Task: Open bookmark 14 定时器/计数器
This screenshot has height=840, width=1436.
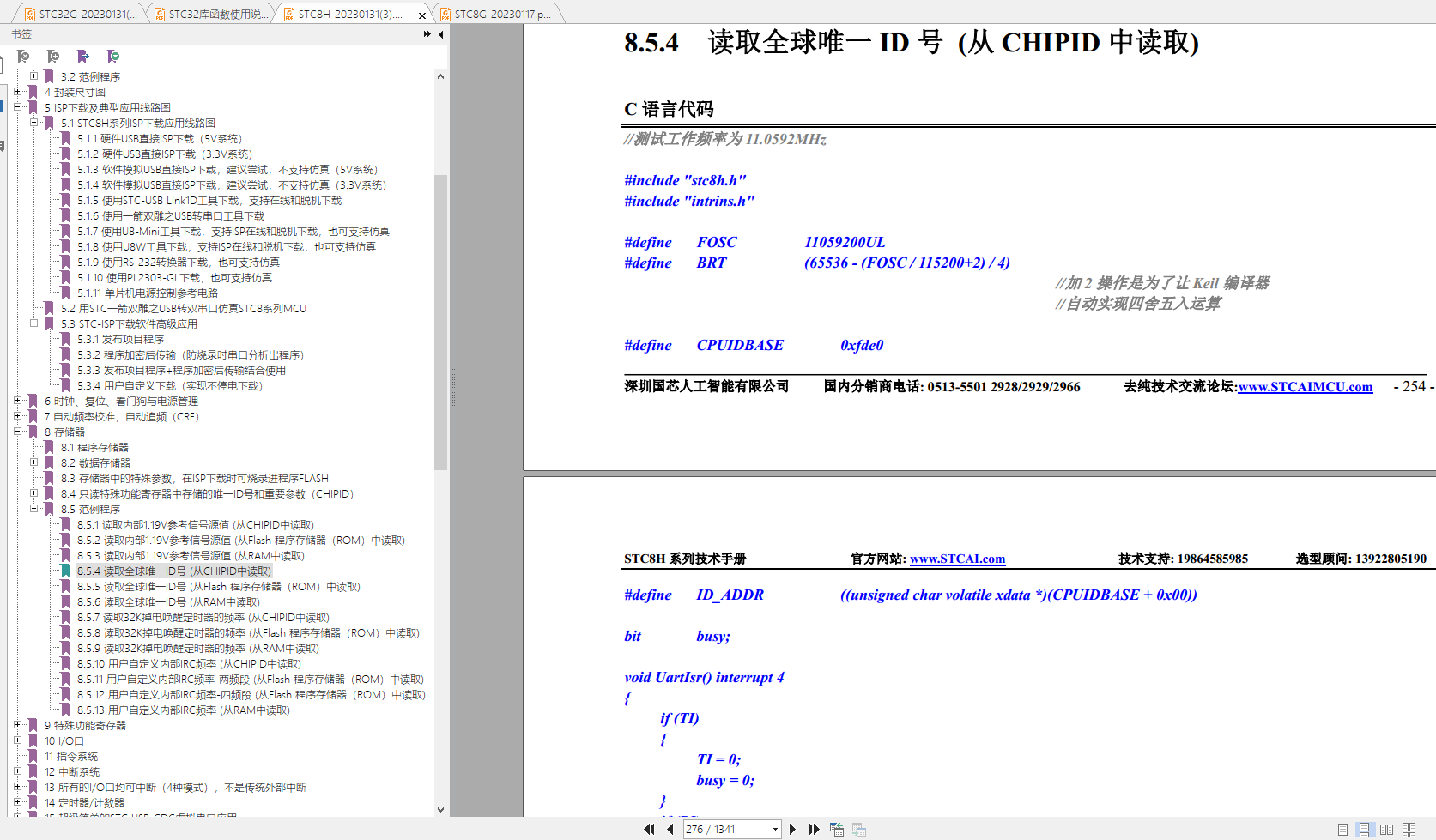Action: click(x=84, y=803)
